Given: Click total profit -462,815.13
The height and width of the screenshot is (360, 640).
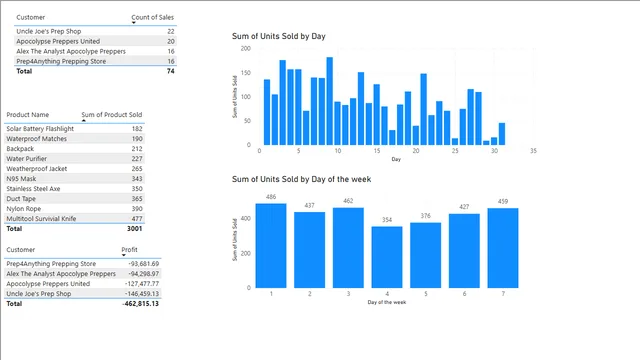Looking at the screenshot, I should click(x=140, y=304).
